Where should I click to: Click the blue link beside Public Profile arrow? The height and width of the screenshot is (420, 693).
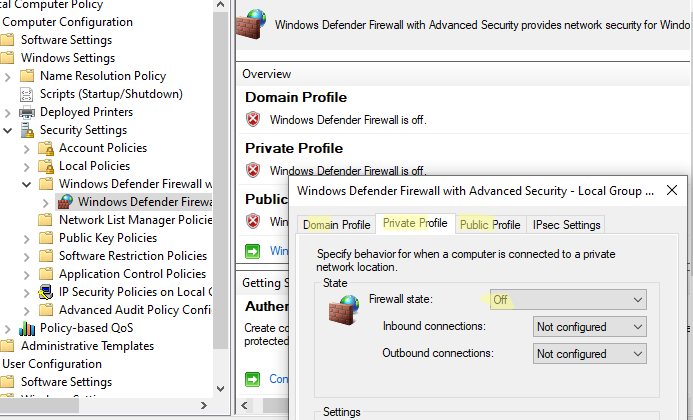tap(279, 251)
